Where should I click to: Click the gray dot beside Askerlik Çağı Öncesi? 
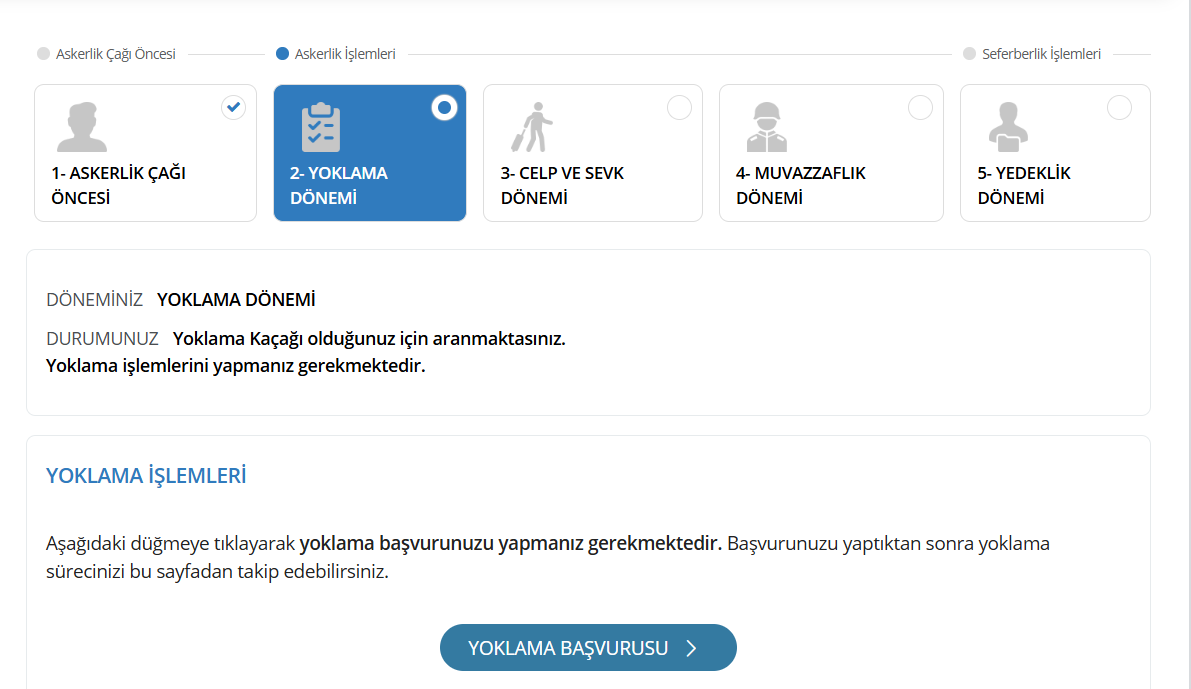pyautogui.click(x=43, y=54)
